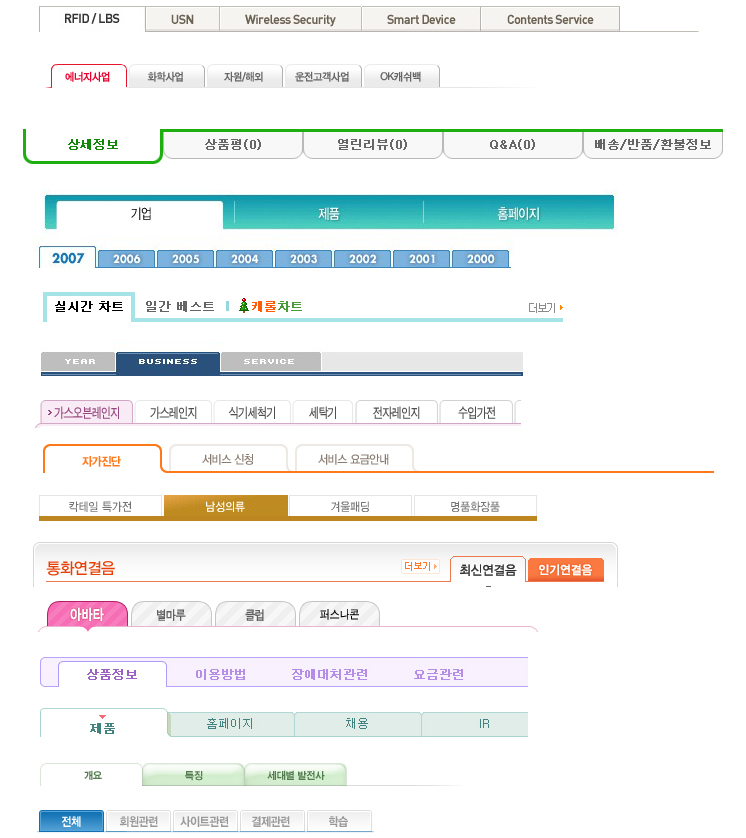This screenshot has width=746, height=838.
Task: Select the BUSINESS tab
Action: (167, 362)
